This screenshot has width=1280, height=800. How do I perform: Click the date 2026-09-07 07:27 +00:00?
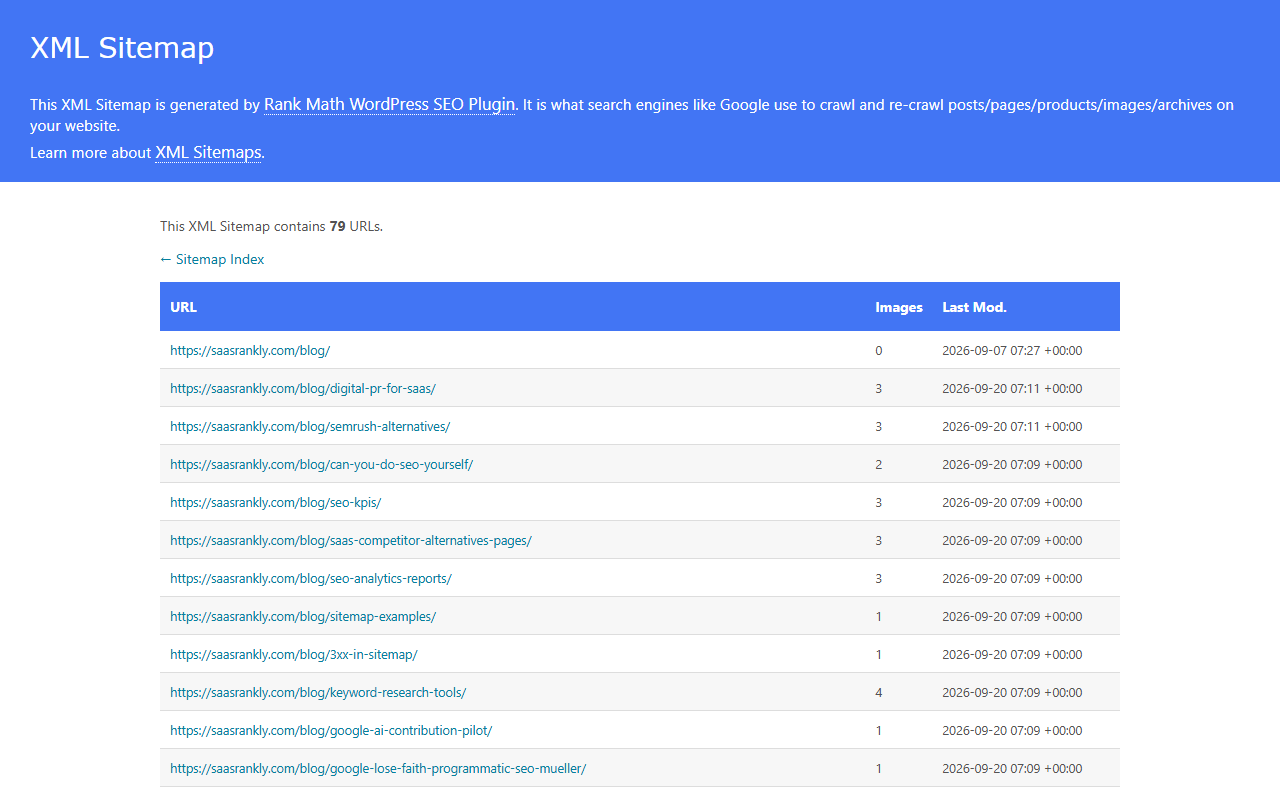(x=1012, y=350)
